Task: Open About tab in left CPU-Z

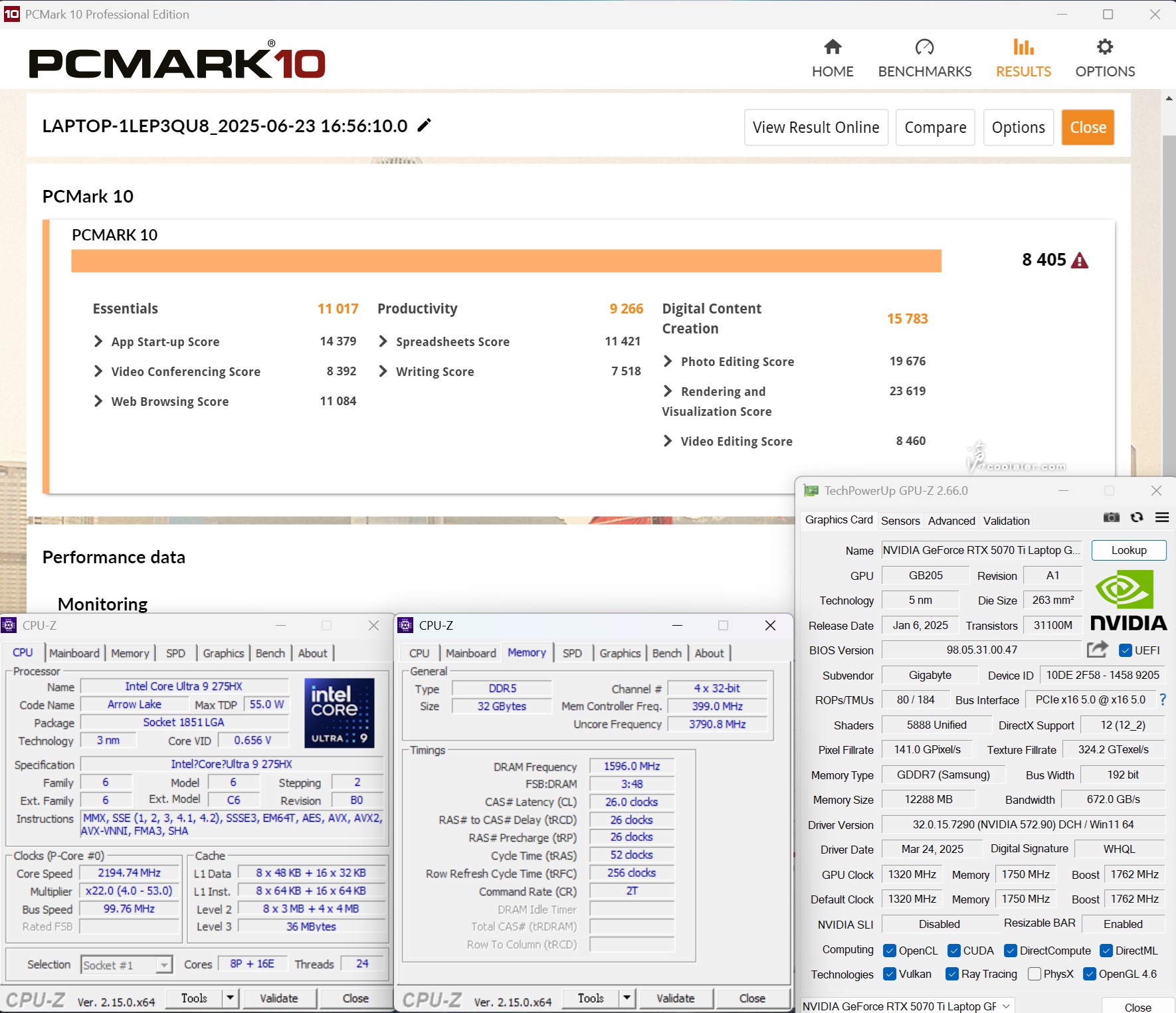Action: pos(312,653)
